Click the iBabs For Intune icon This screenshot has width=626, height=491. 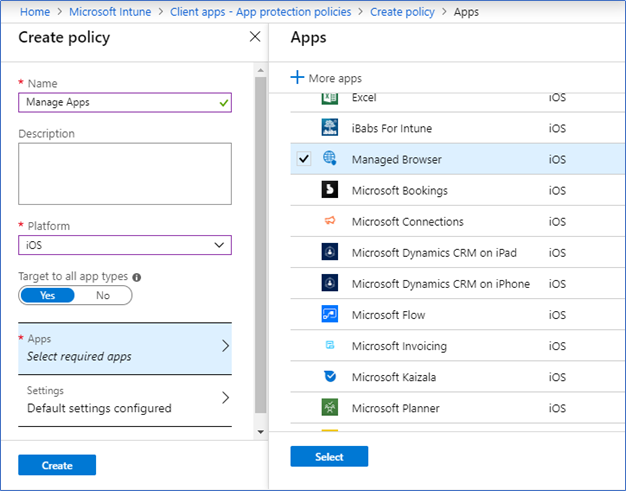click(330, 128)
